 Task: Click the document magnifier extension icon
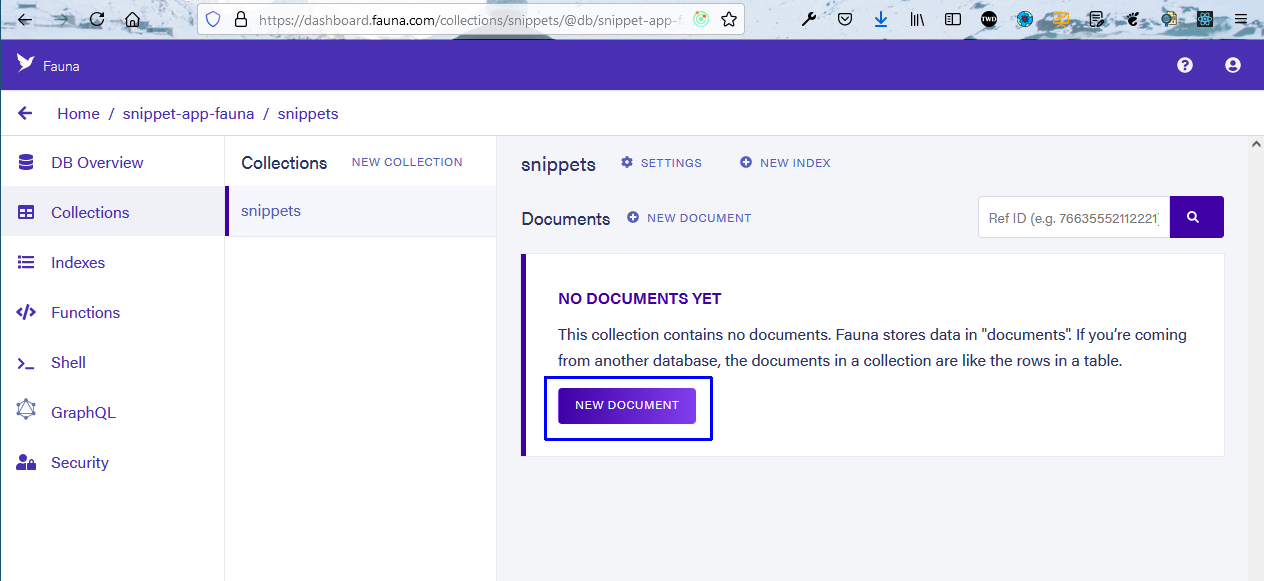(x=1169, y=19)
